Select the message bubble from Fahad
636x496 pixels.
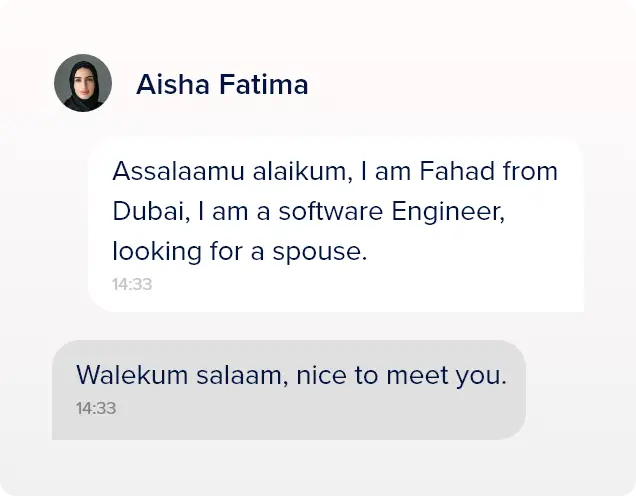coord(335,224)
